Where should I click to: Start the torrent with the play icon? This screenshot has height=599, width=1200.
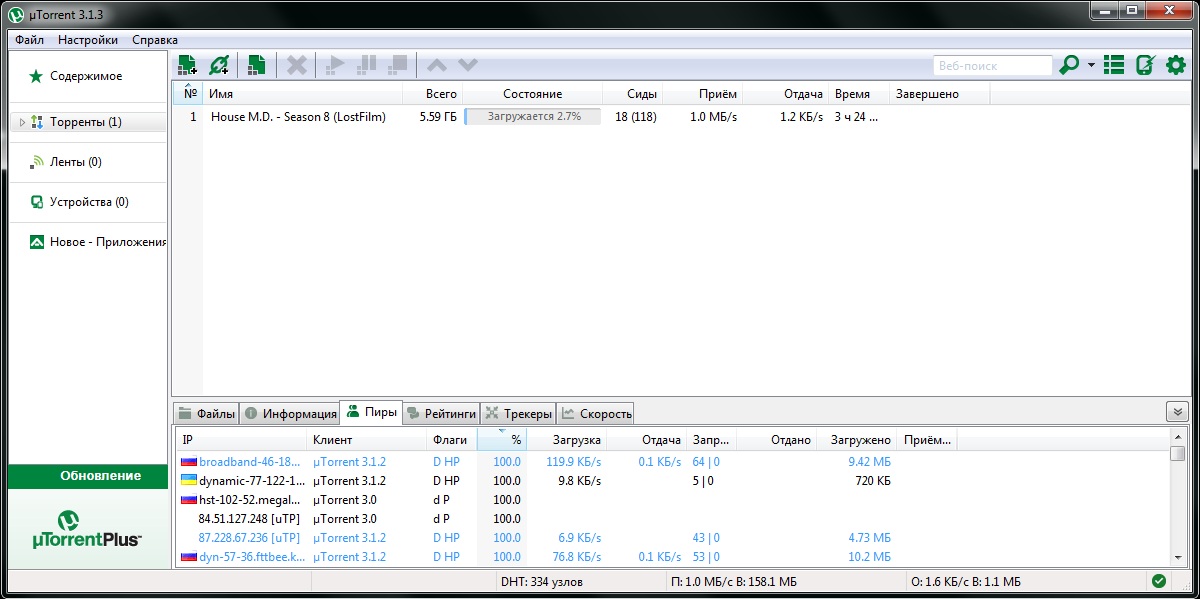[x=335, y=65]
